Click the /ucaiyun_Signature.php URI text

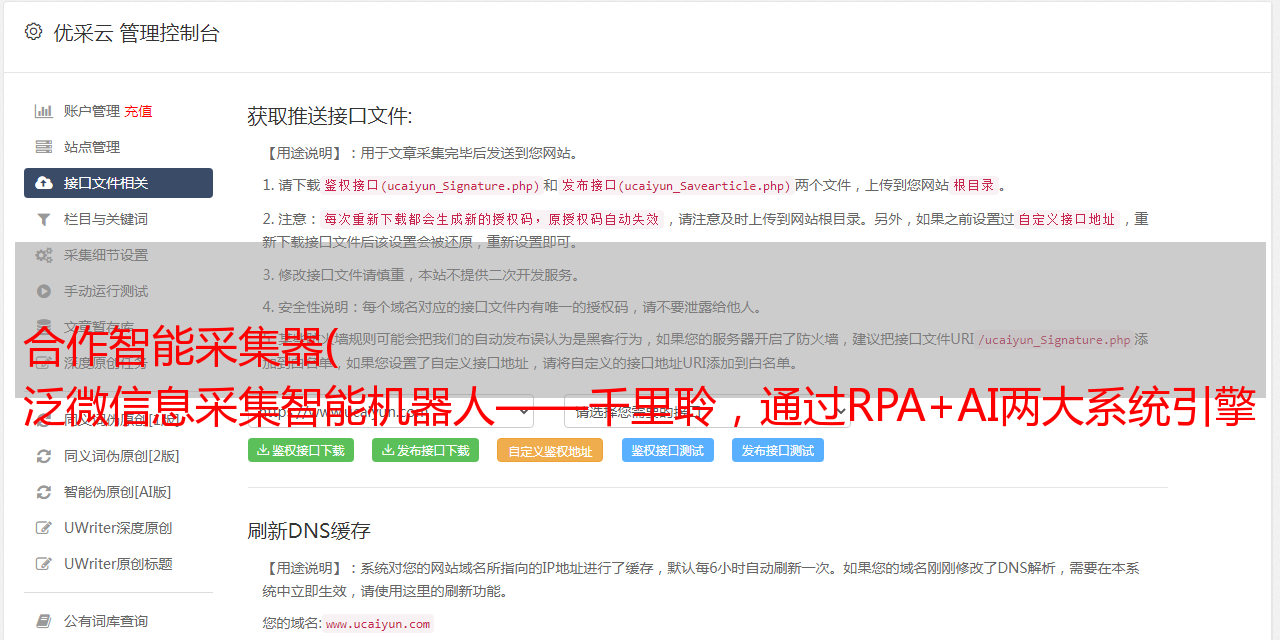[x=1054, y=340]
